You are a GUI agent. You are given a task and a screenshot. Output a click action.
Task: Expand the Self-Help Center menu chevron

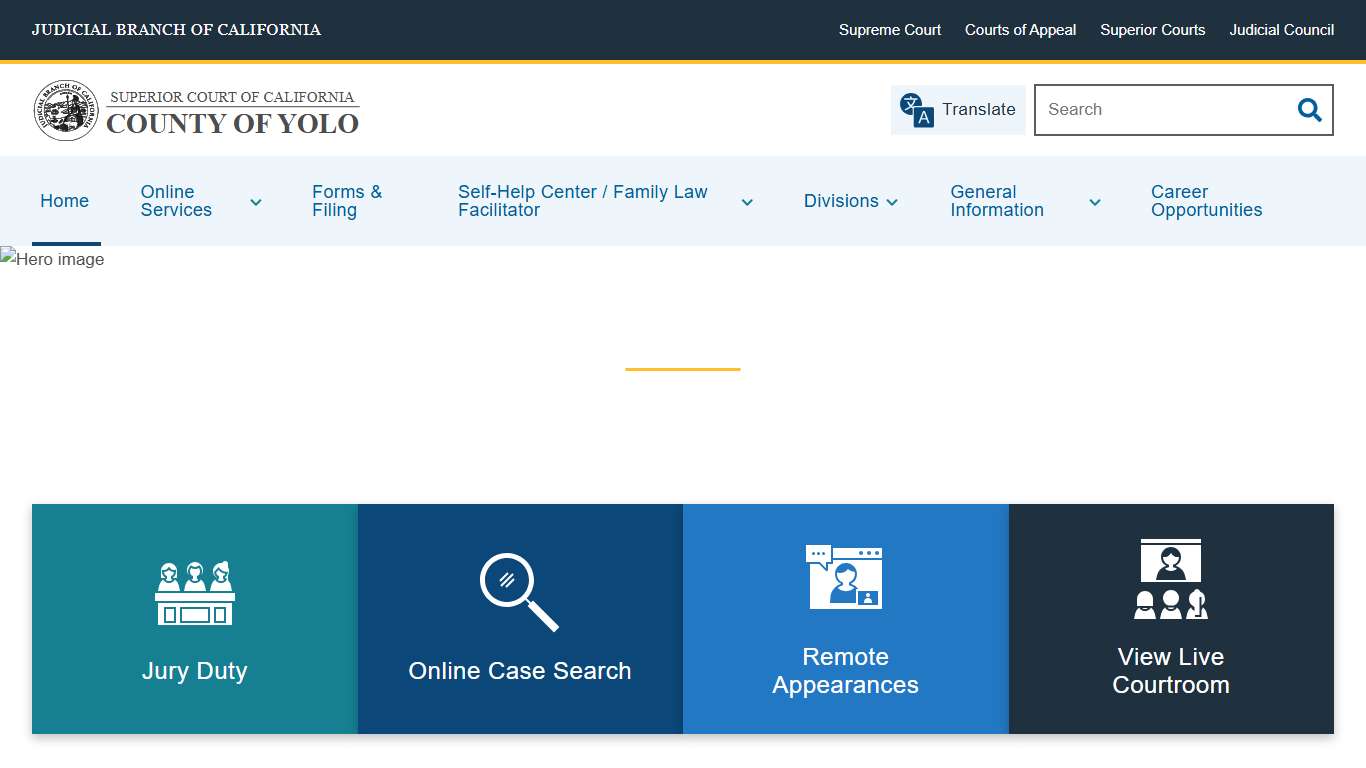[x=747, y=202]
